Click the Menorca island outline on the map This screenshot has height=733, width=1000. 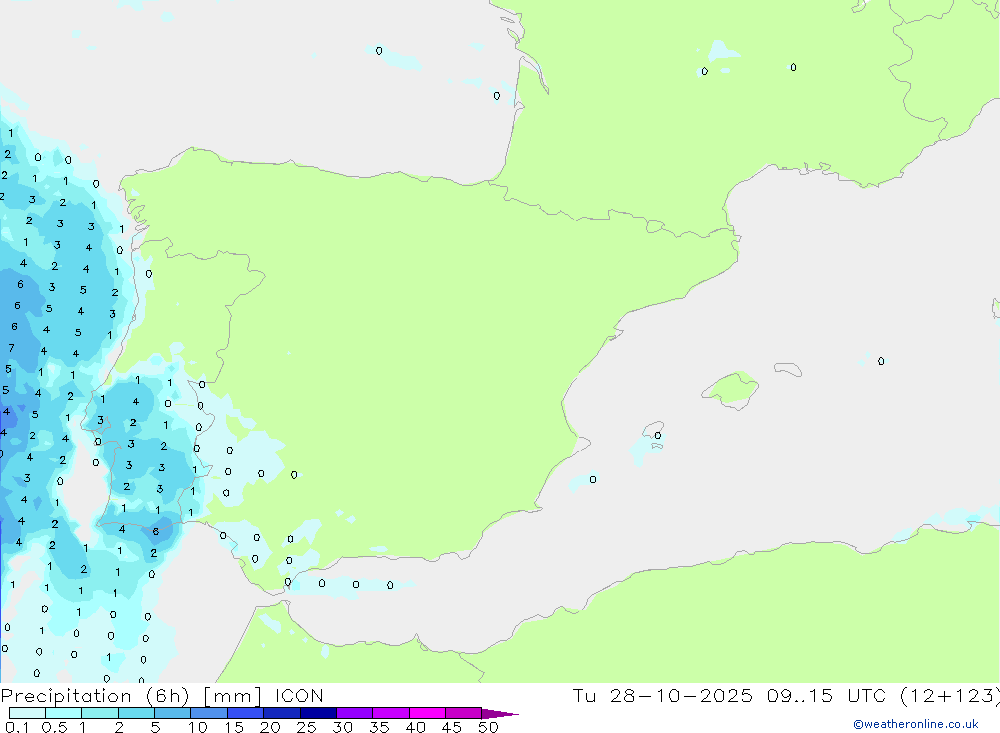coord(788,369)
